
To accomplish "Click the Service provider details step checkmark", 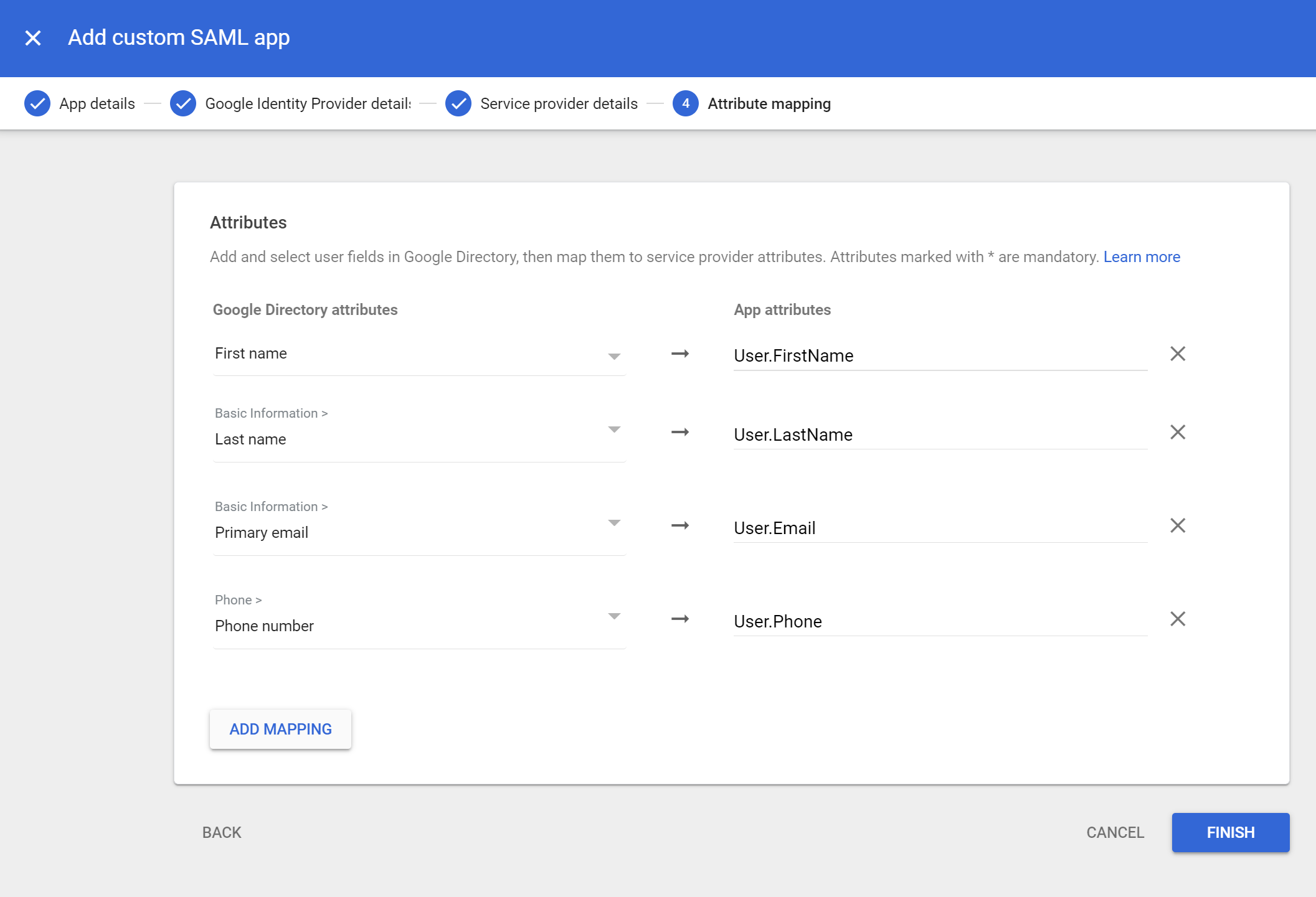I will [458, 103].
